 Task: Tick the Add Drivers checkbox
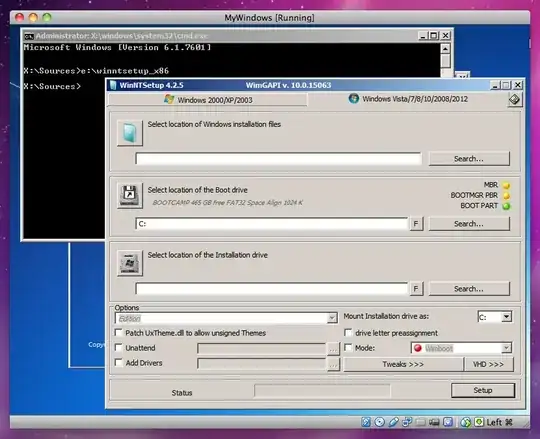tap(118, 363)
